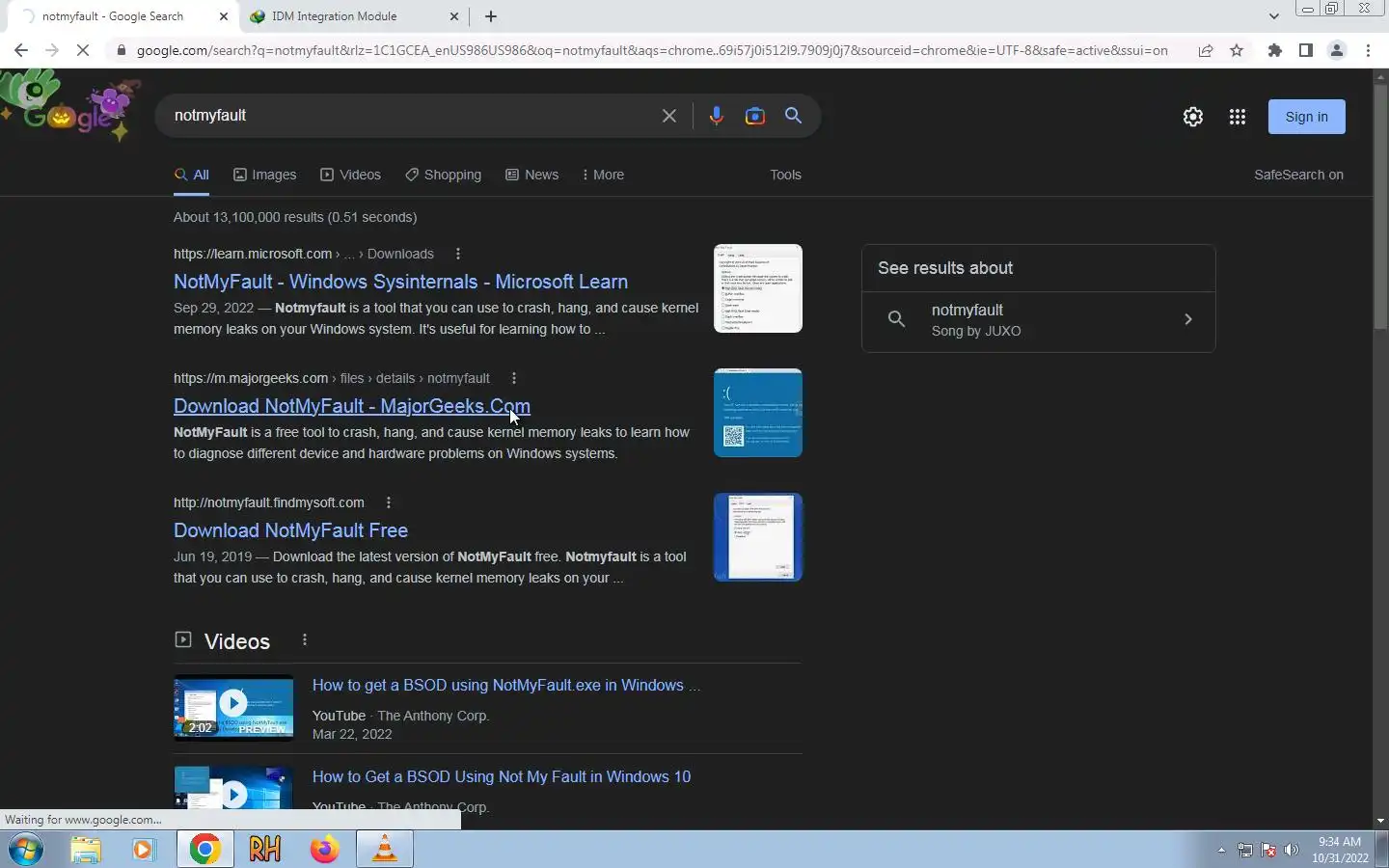Open How to get a BSOD using NotMyFault.exe video link
Image resolution: width=1389 pixels, height=868 pixels.
click(x=506, y=685)
